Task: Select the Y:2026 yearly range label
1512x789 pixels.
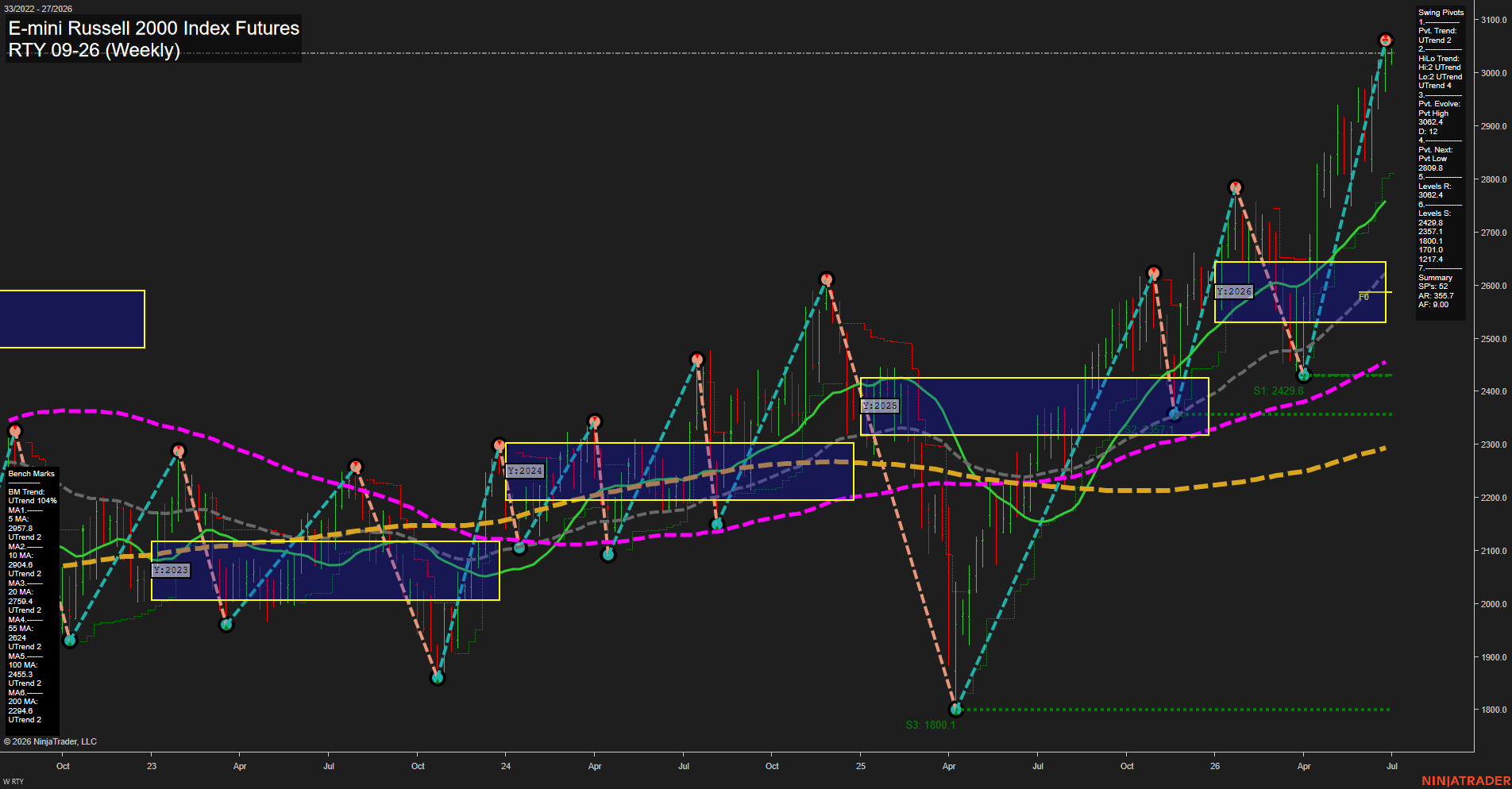Action: 1234,291
